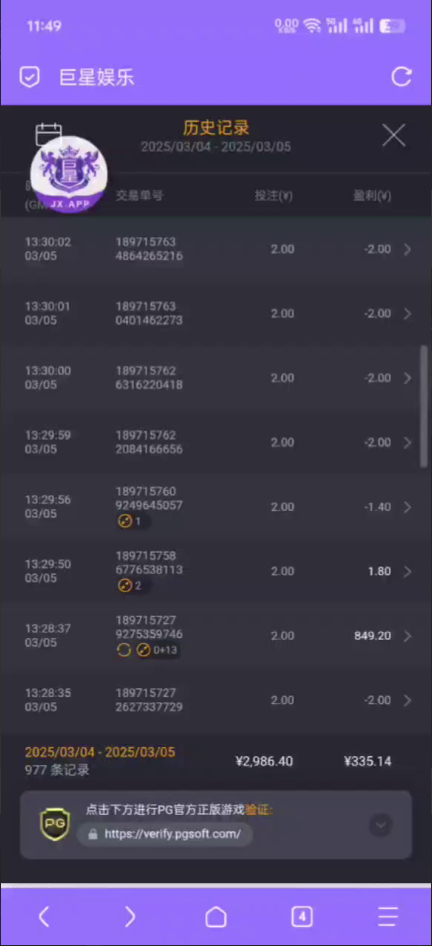Expand the 13:30:02 record chevron
Image resolution: width=432 pixels, height=946 pixels.
pyautogui.click(x=407, y=249)
